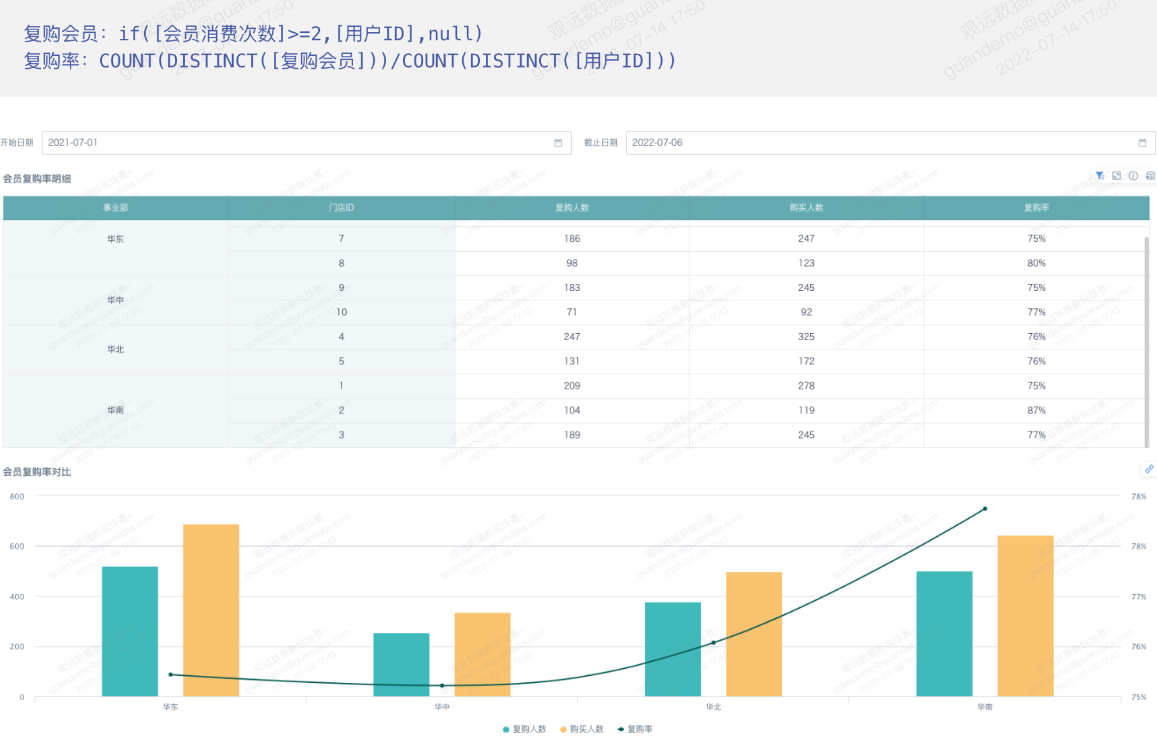The width and height of the screenshot is (1157, 736).
Task: Click the link icon on 会员复购率对比 chart
Action: tap(1149, 469)
